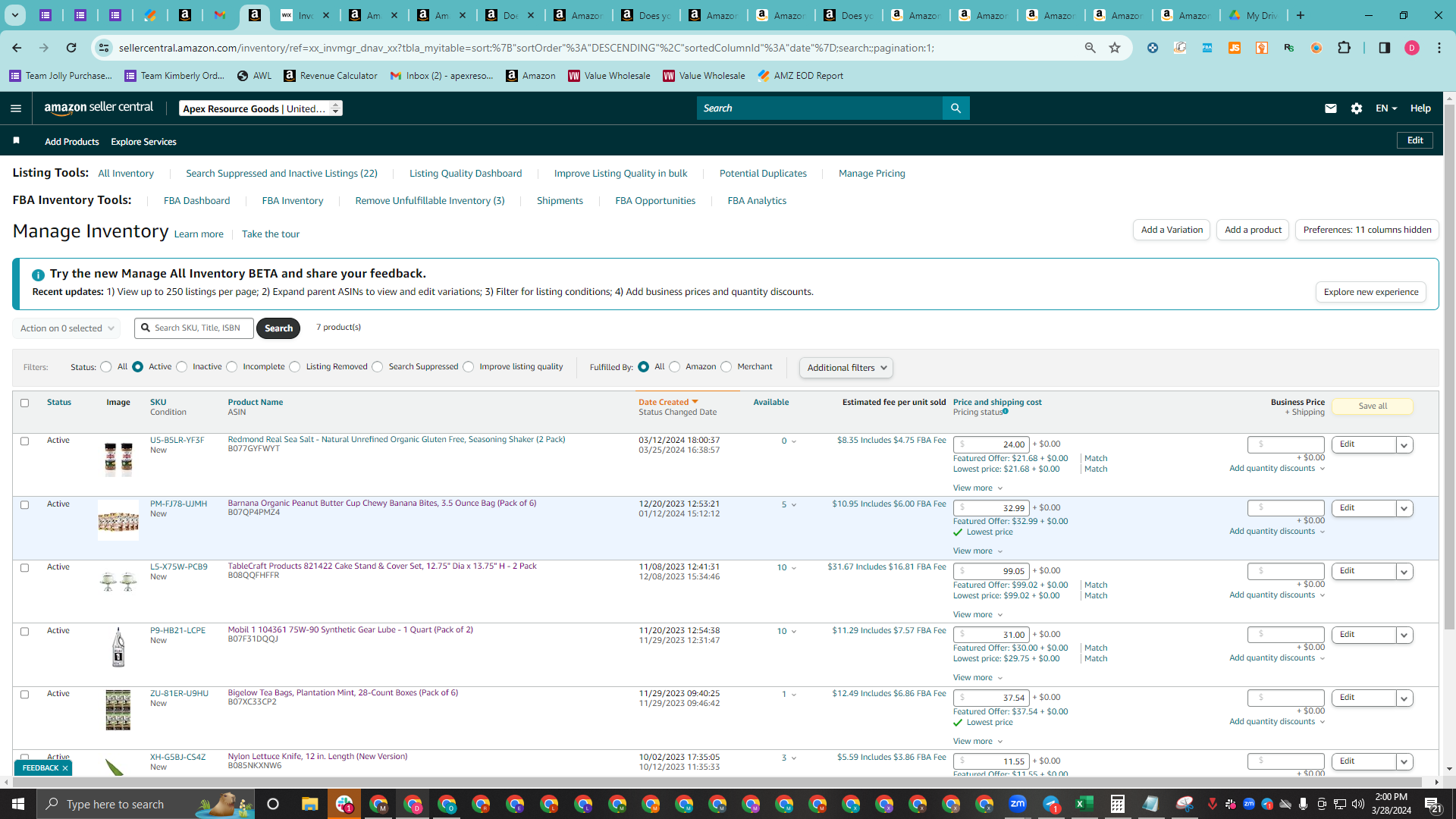
Task: Close the FEEDBACK tab with its X
Action: pyautogui.click(x=65, y=768)
